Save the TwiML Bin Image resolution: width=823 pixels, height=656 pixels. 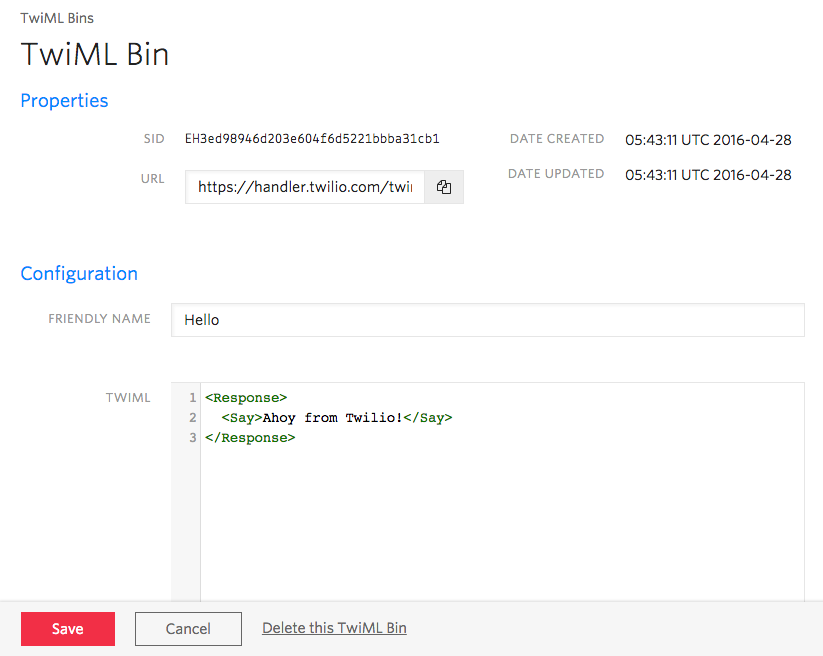(x=68, y=629)
